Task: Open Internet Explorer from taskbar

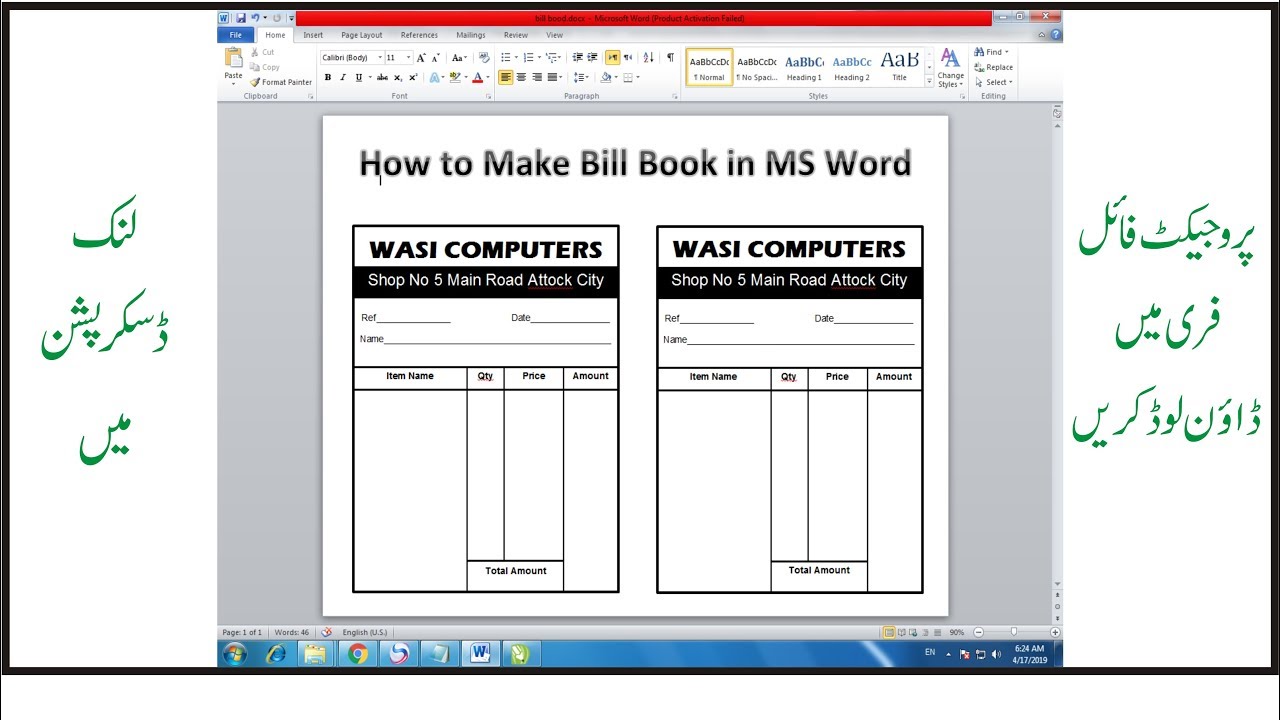Action: (275, 654)
